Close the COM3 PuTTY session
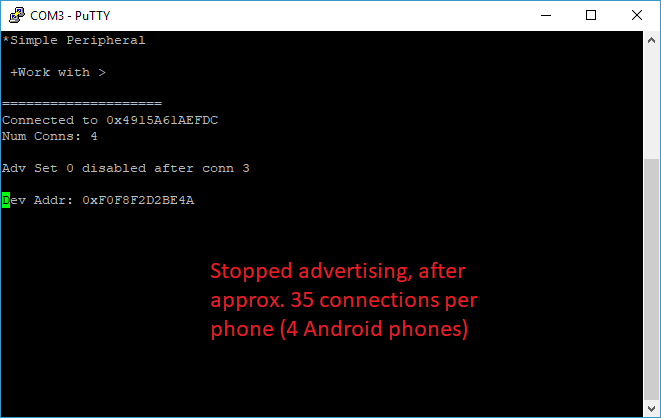Screen dimensions: 661x419 637,16
